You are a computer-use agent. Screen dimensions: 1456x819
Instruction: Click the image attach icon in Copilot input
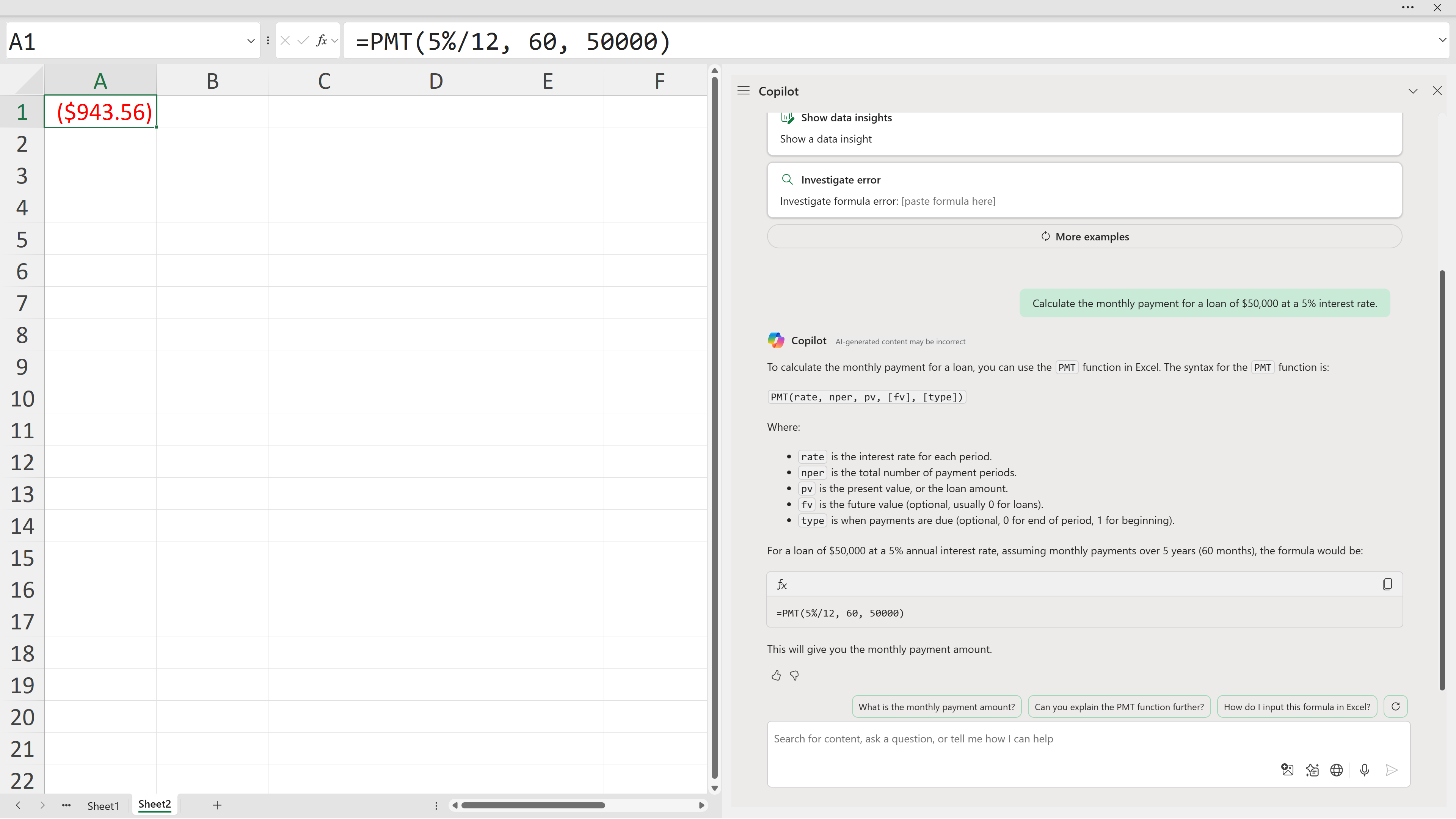pyautogui.click(x=1287, y=770)
